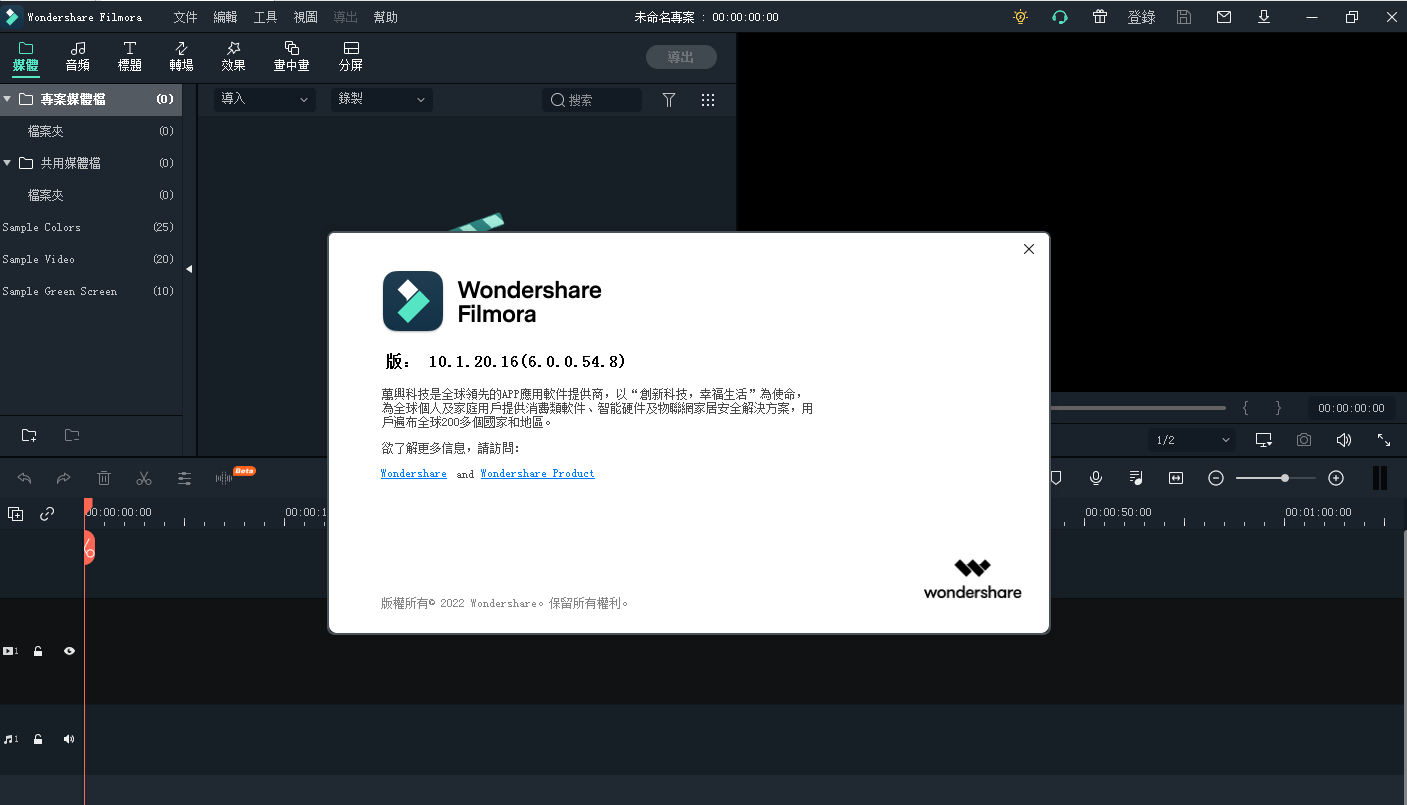The image size is (1407, 805).
Task: Mute audio track 1 speaker
Action: click(69, 739)
